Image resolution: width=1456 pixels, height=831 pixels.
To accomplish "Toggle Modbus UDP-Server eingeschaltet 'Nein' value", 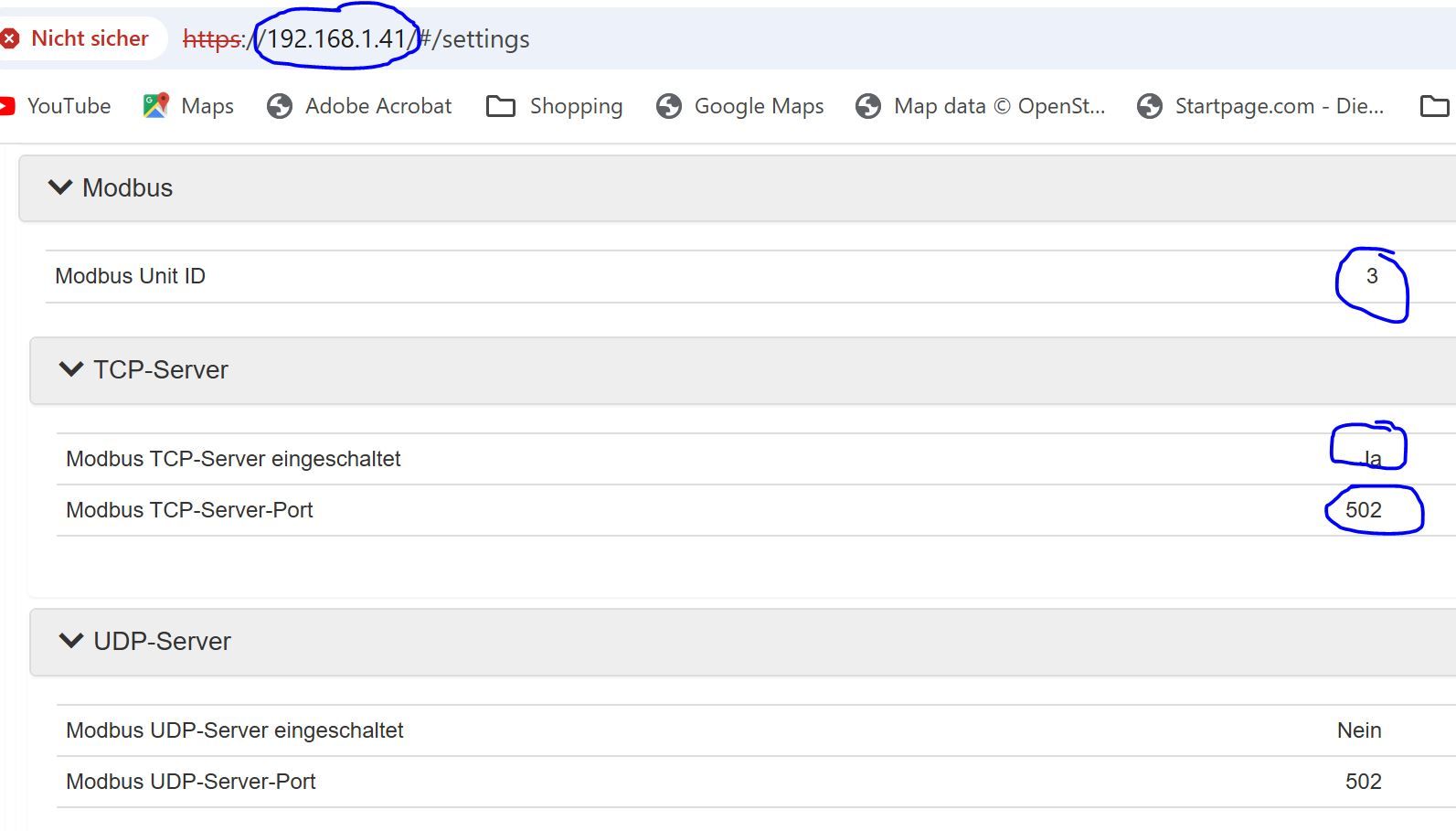I will point(1359,730).
